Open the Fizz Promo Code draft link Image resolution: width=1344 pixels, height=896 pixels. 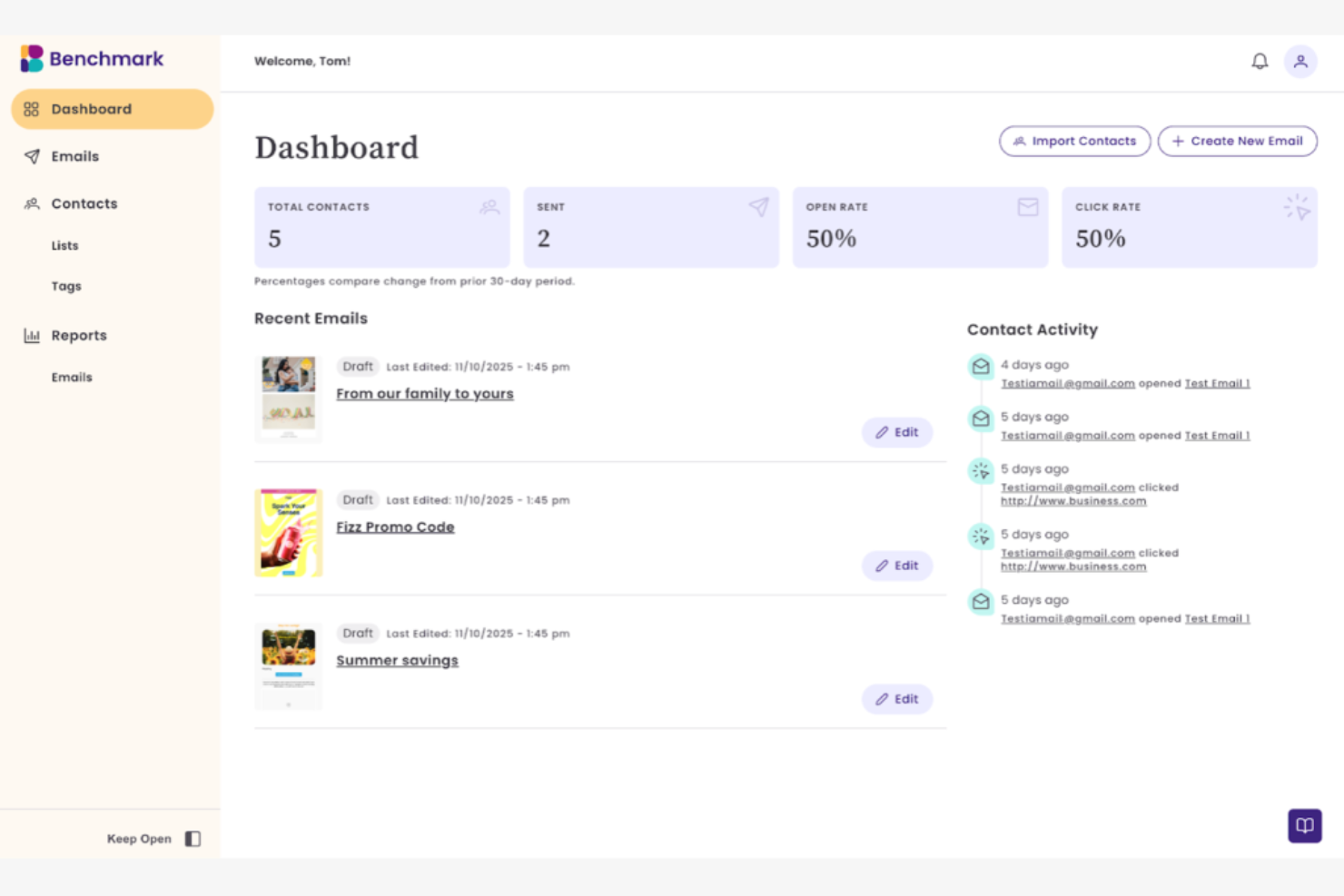click(x=395, y=527)
